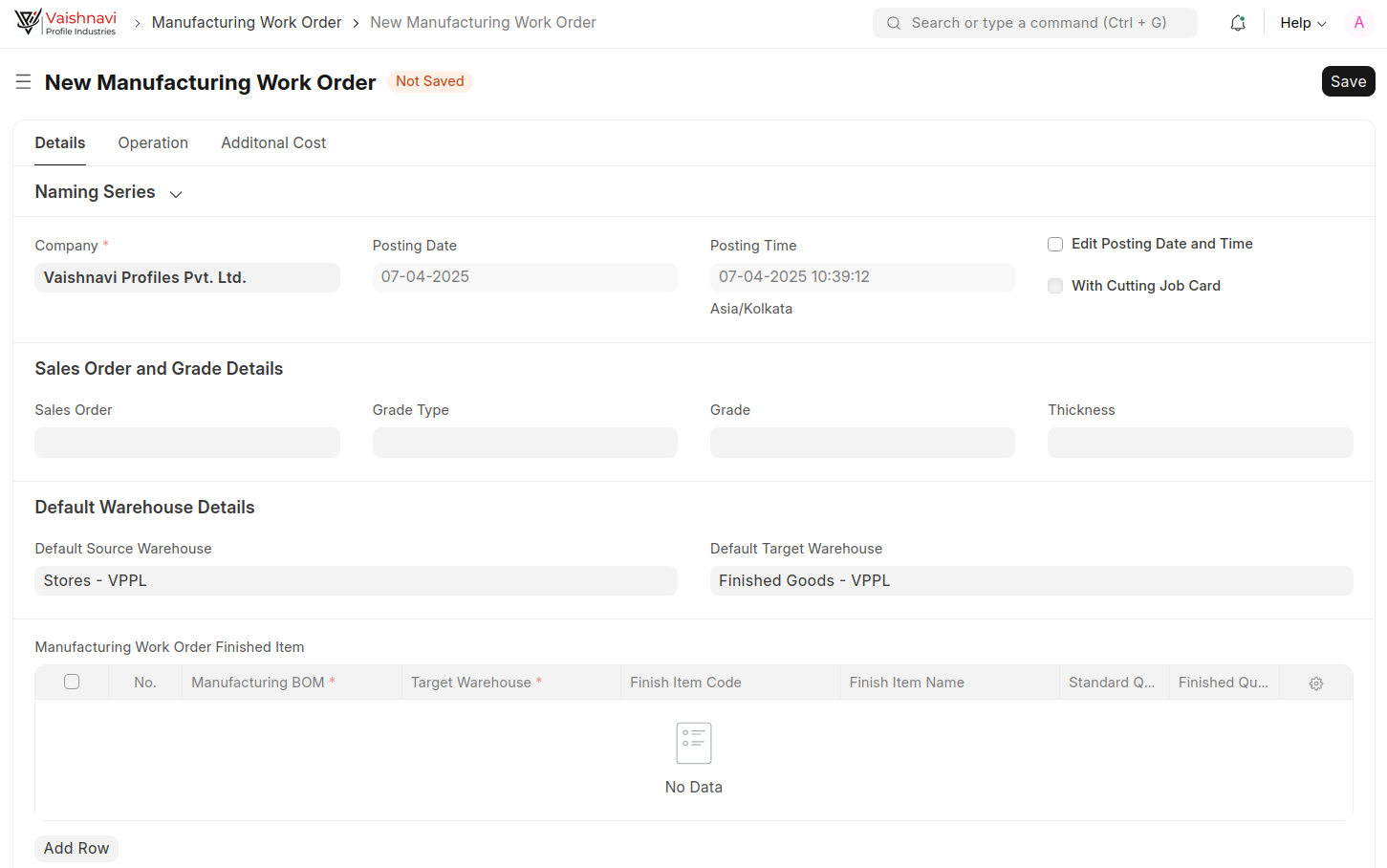Click the New Manufacturing Work Order page title
The image size is (1387, 868).
[210, 82]
